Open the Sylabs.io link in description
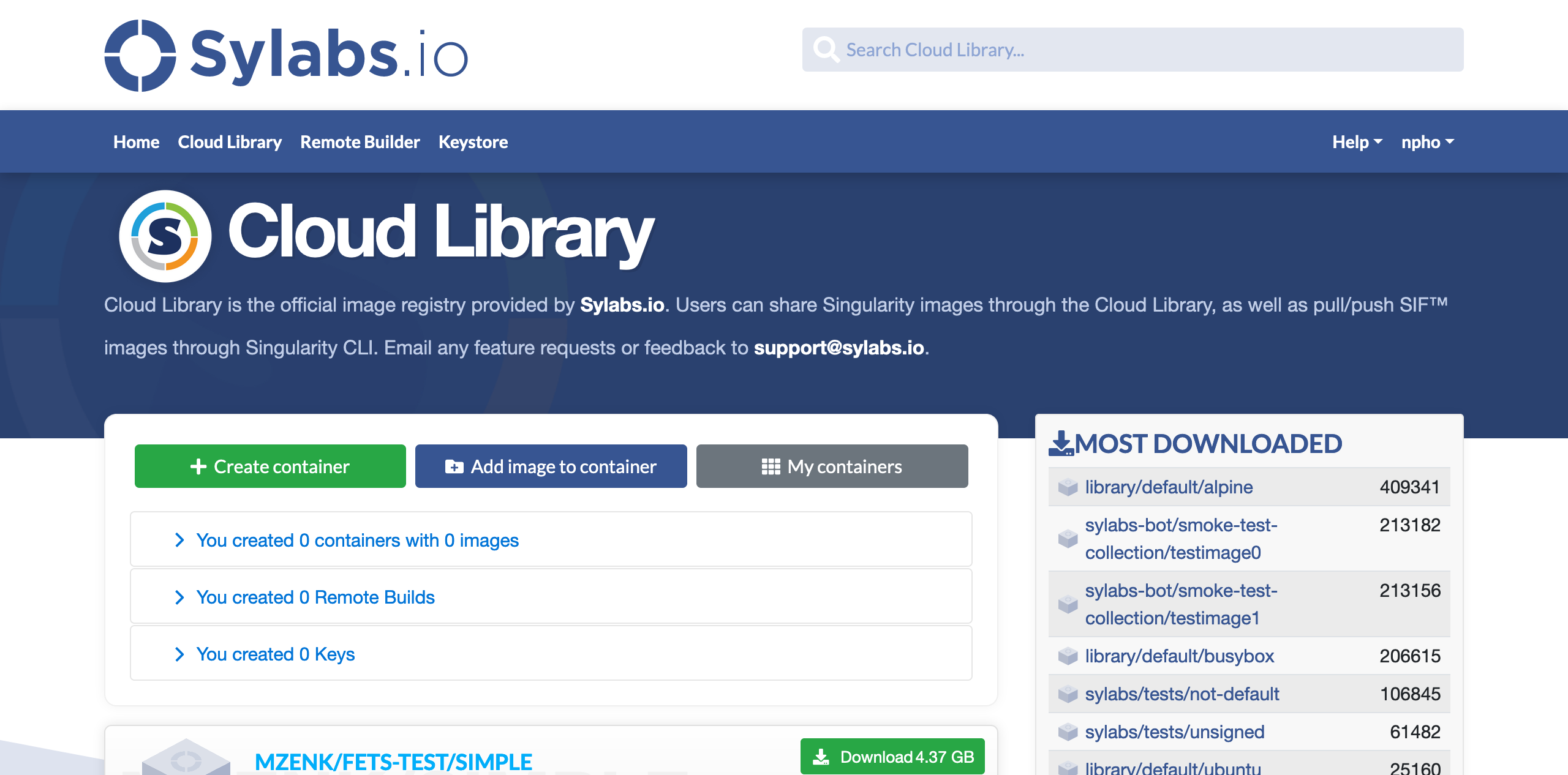 (622, 305)
